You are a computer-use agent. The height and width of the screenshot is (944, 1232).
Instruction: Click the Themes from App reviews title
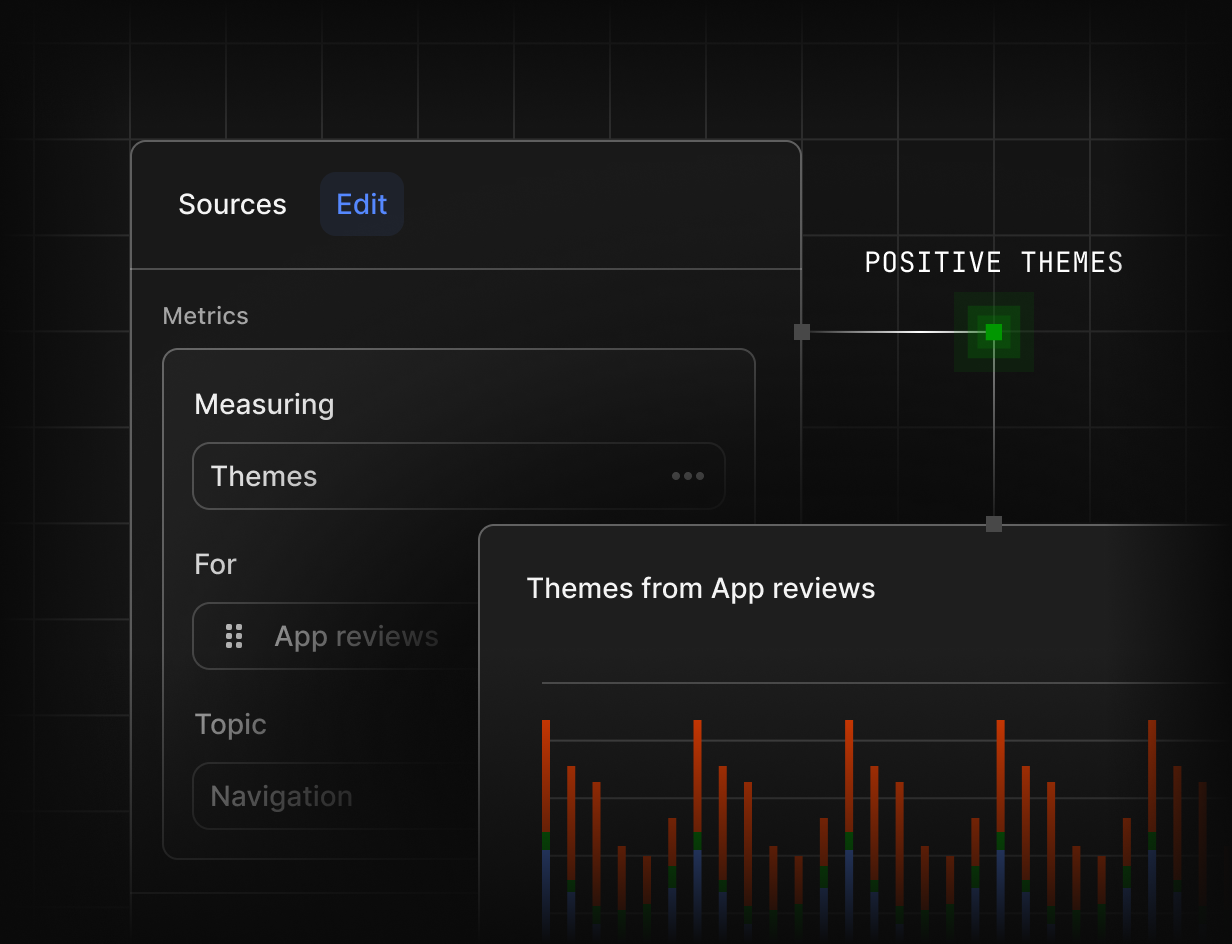[700, 588]
